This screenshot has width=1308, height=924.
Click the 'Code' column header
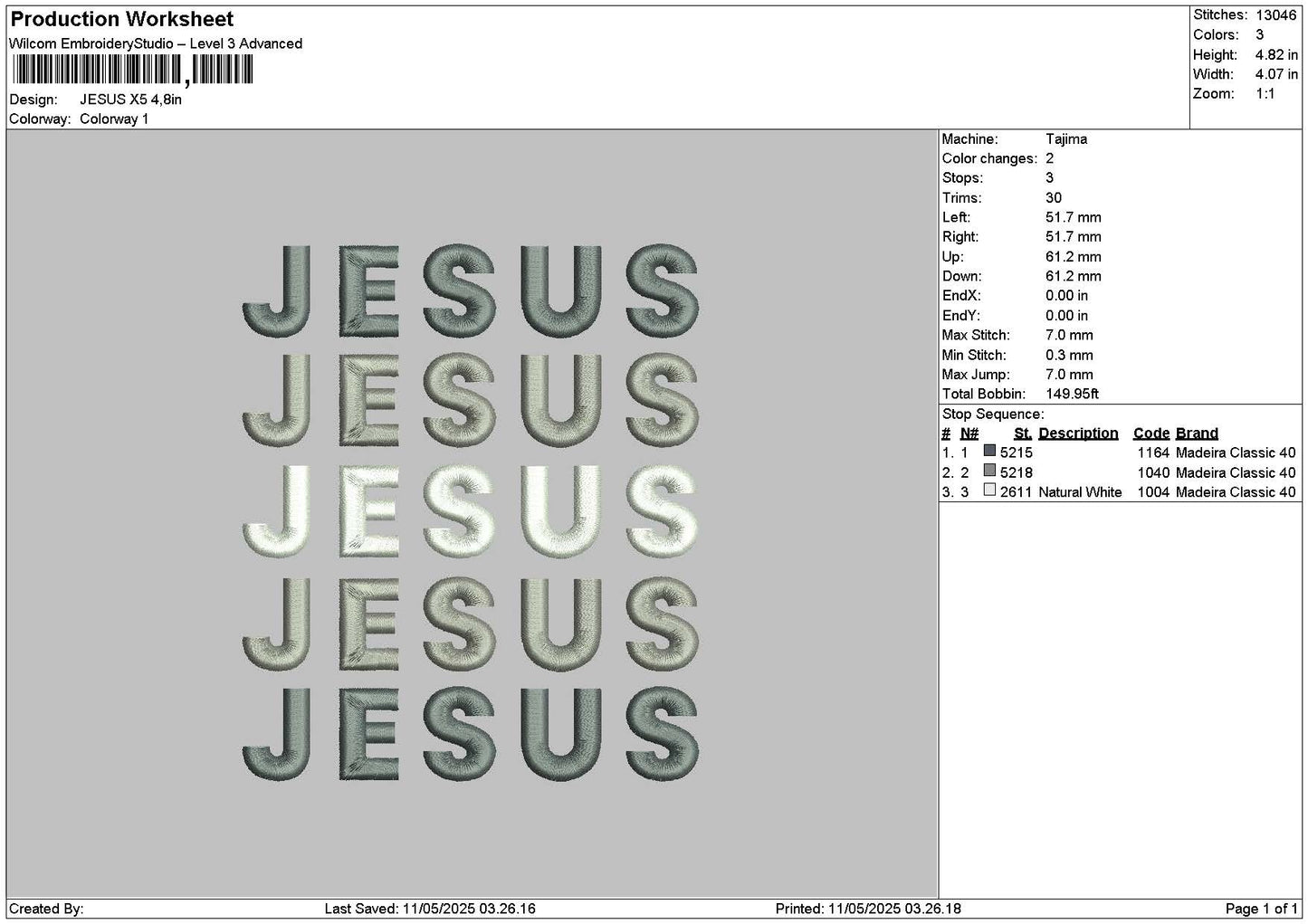[x=1151, y=433]
